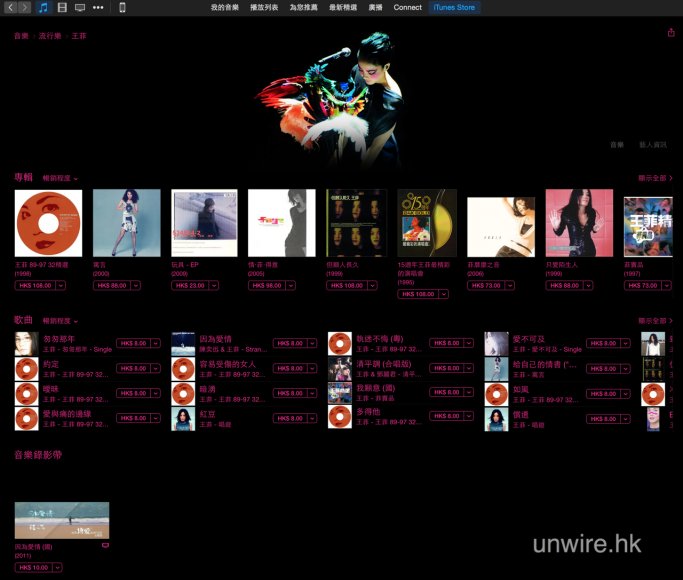Click the 音樂 breadcrumb link

[x=21, y=36]
